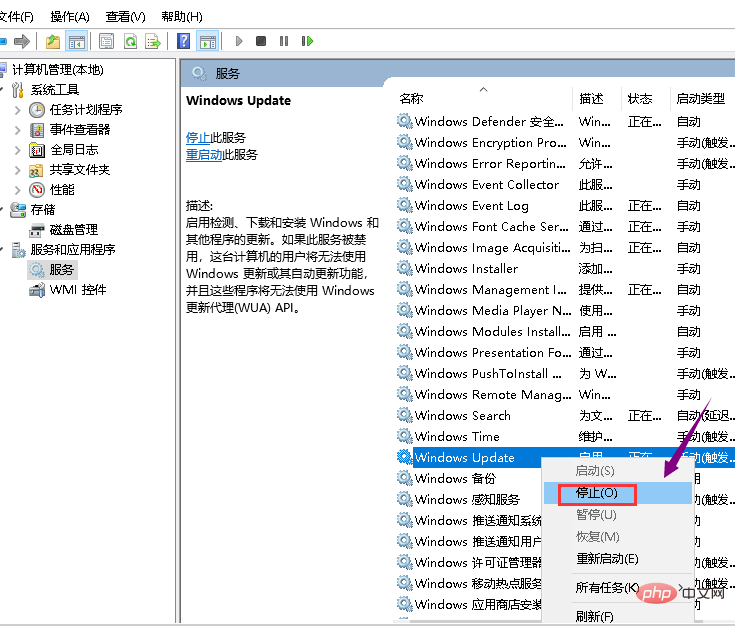Select the 磁盘管理 icon
The image size is (735, 626).
(x=36, y=230)
